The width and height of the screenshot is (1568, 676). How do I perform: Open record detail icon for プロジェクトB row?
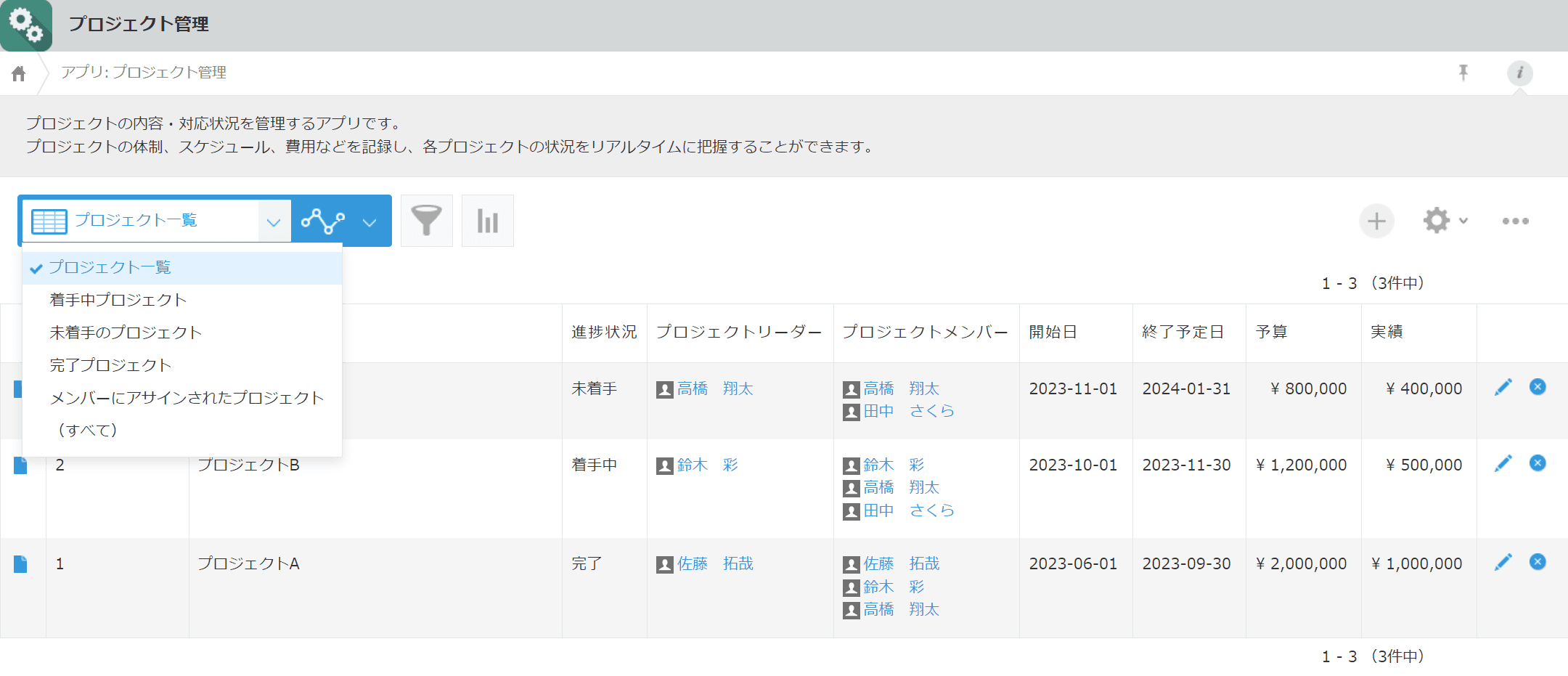pos(20,465)
